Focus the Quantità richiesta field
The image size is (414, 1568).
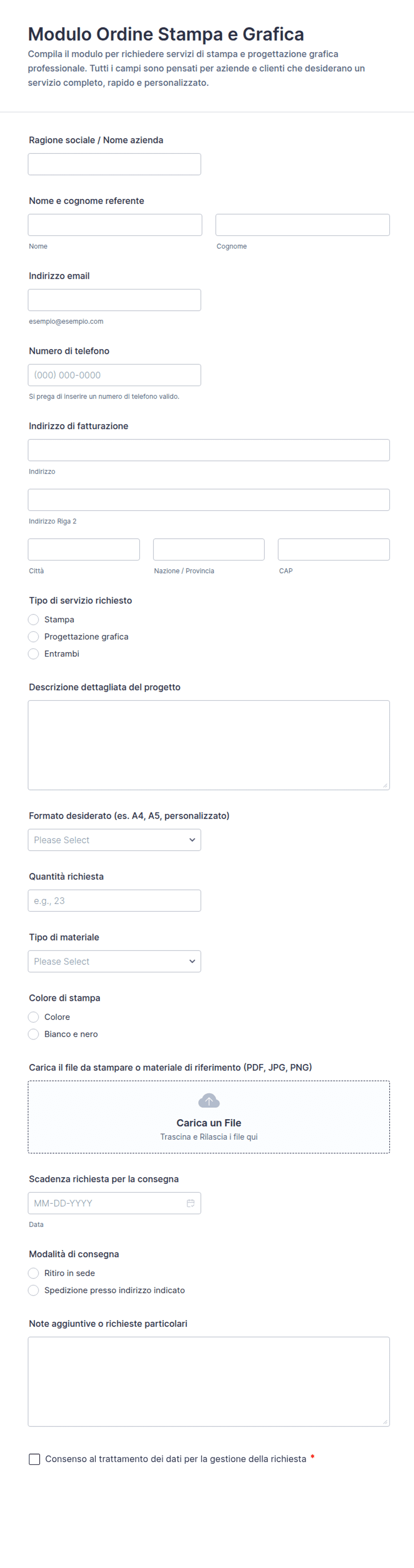point(114,901)
